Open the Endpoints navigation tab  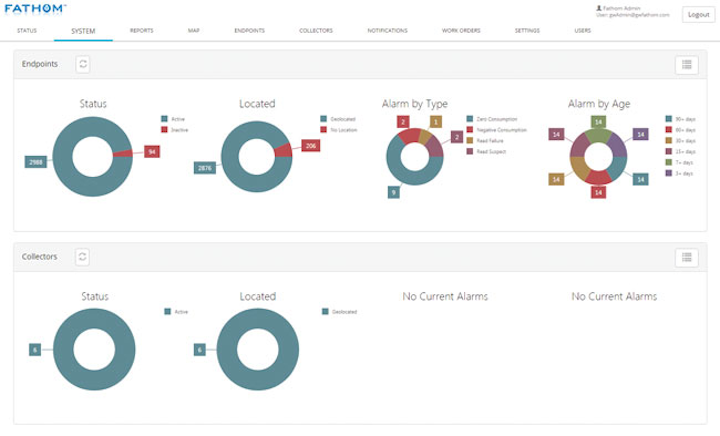(x=249, y=31)
